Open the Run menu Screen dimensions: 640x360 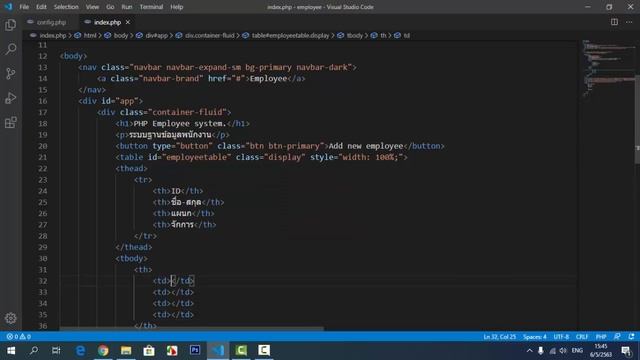(x=127, y=7)
